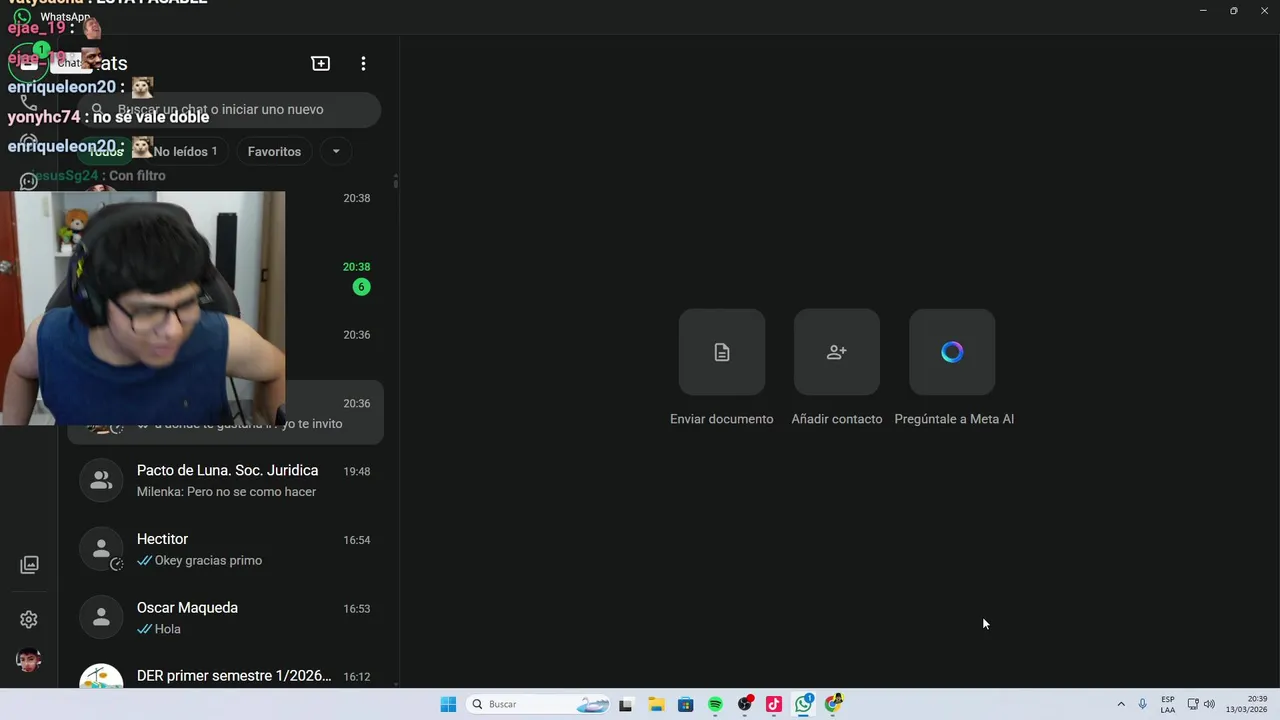1280x720 pixels.
Task: Click the Añadir contacto tile
Action: point(837,352)
